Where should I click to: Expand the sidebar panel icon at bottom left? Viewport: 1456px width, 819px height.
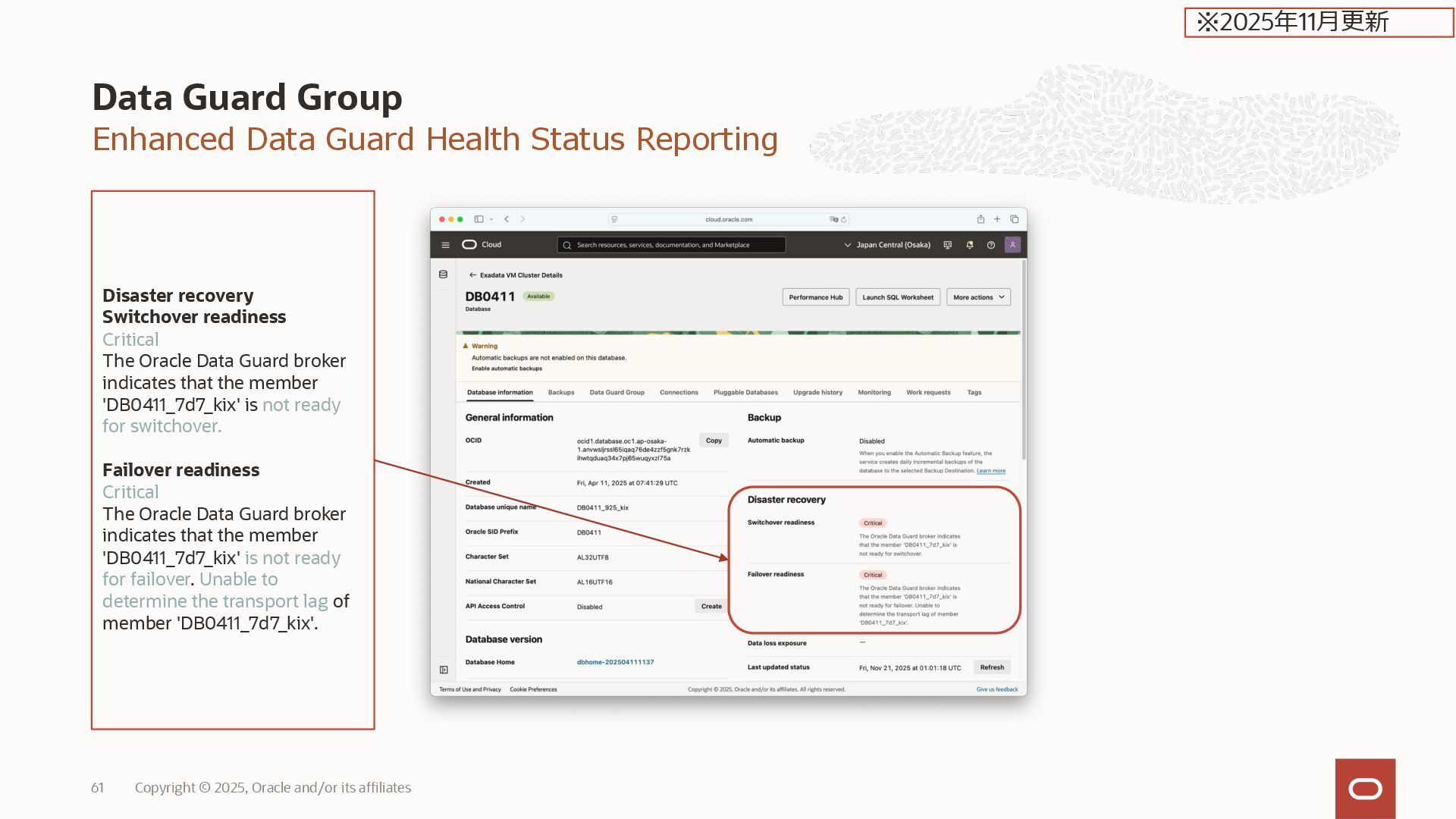(444, 670)
